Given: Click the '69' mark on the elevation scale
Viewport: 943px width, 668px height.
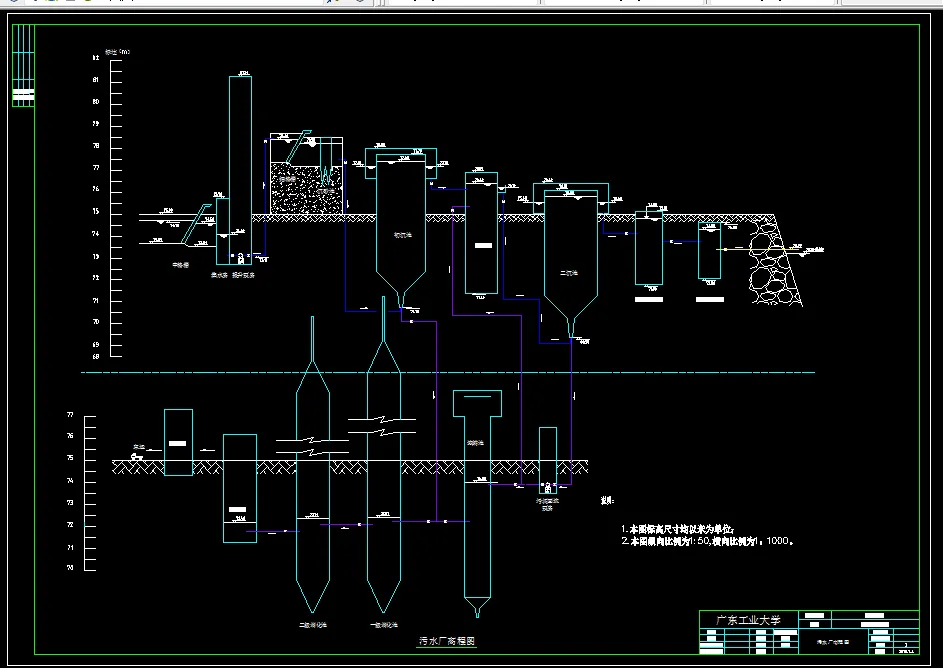Looking at the screenshot, I should coord(96,345).
